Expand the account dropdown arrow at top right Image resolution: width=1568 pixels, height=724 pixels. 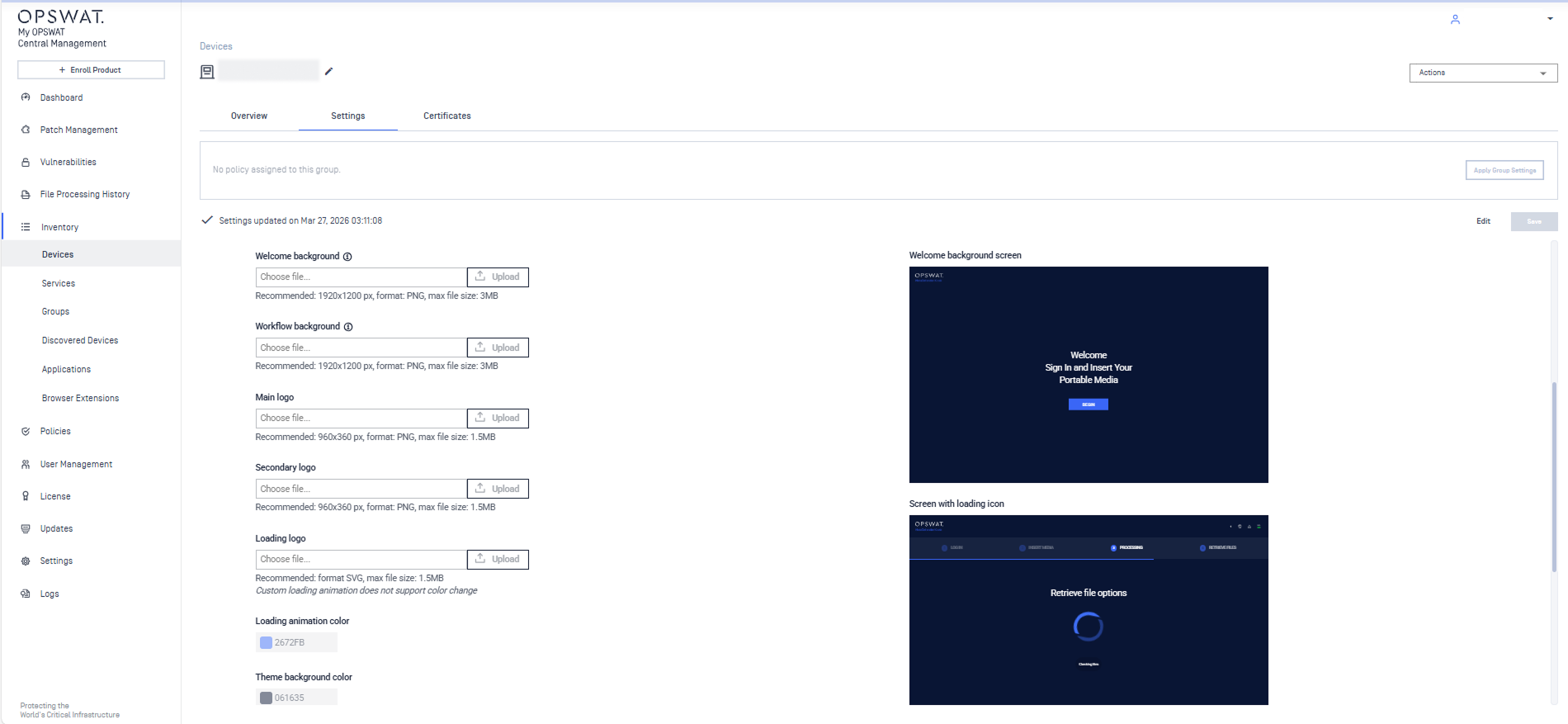click(1550, 19)
